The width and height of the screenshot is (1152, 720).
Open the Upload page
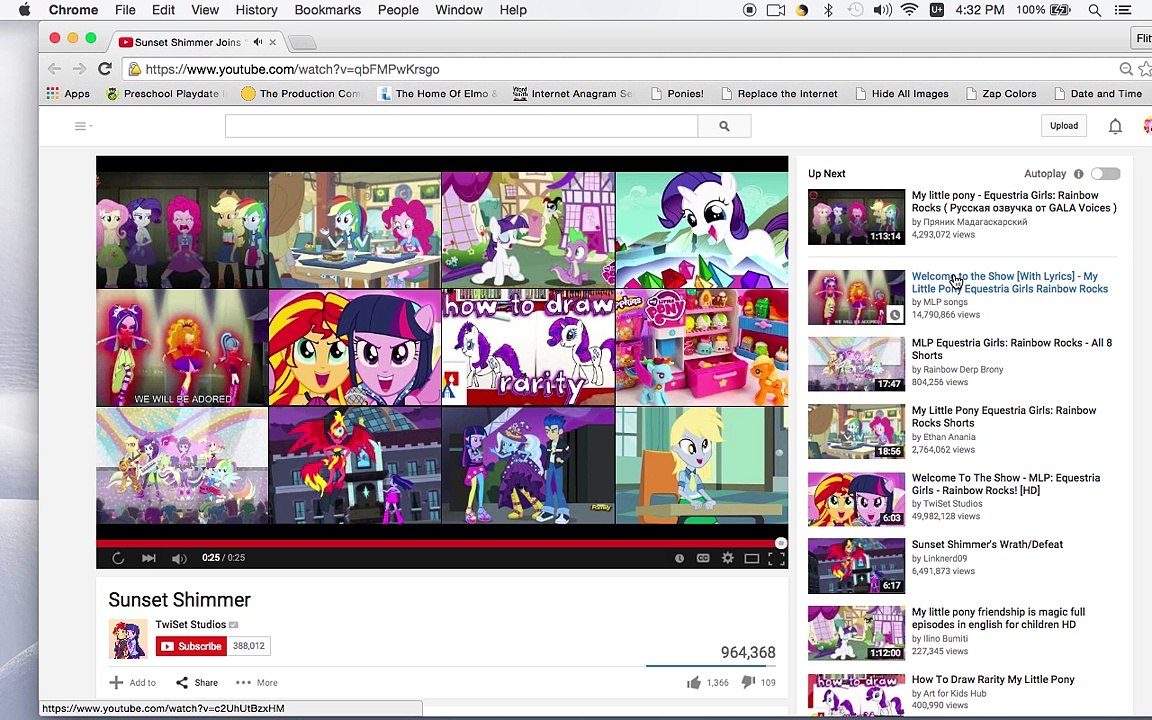pos(1064,126)
